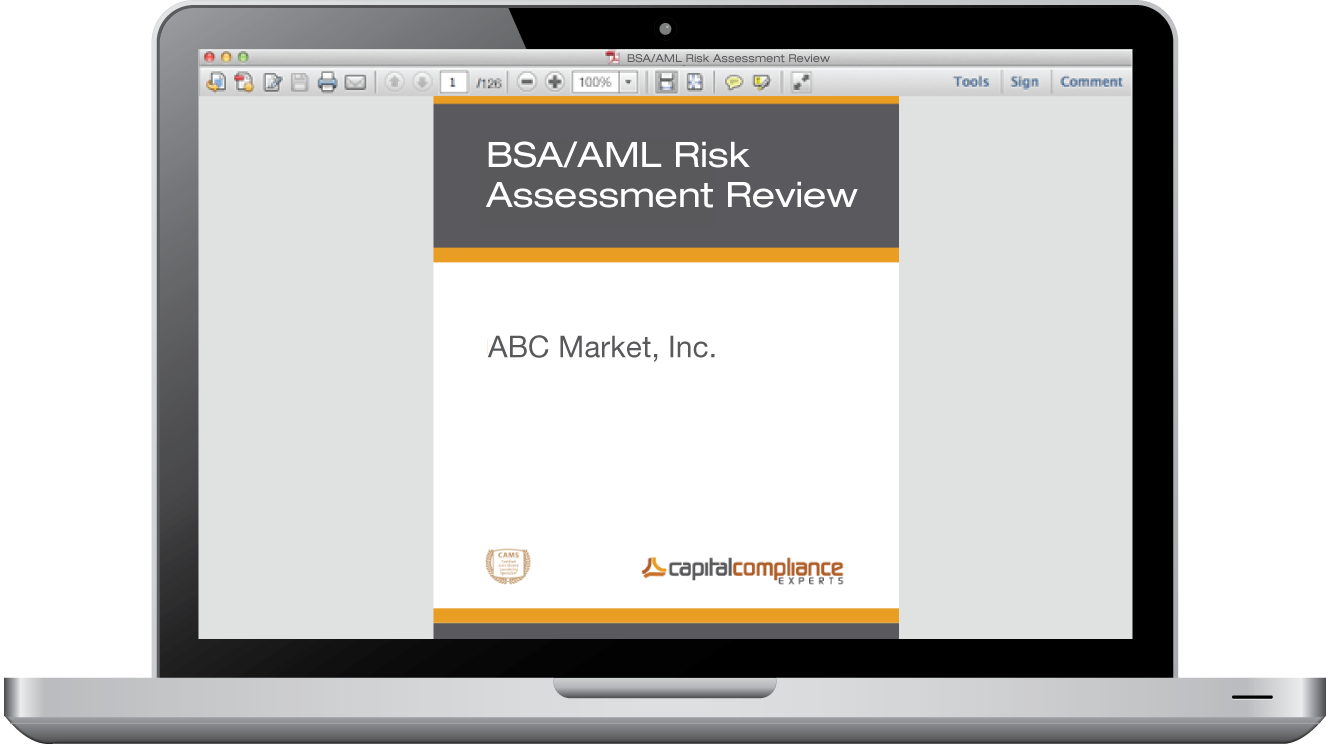Open the Tools pane
This screenshot has height=746, width=1326.
[x=971, y=82]
